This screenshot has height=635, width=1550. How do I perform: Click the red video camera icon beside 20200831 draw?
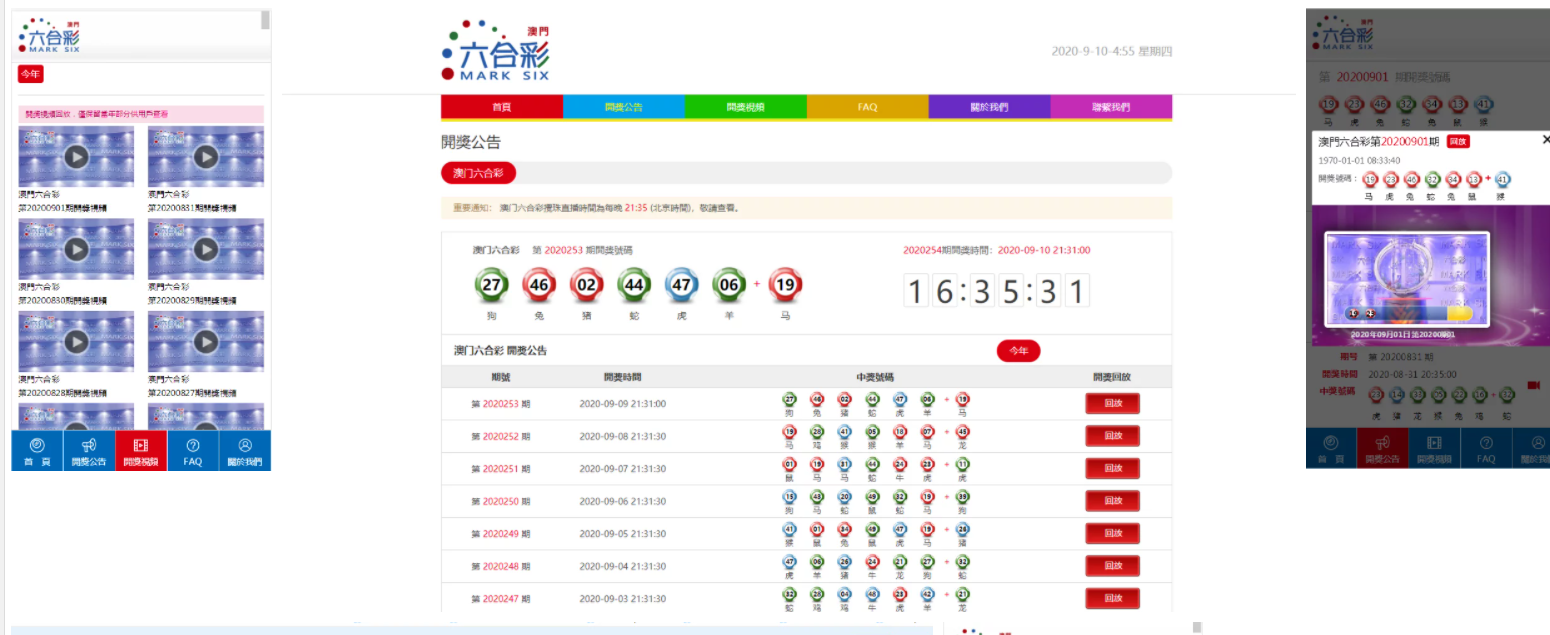point(1534,385)
